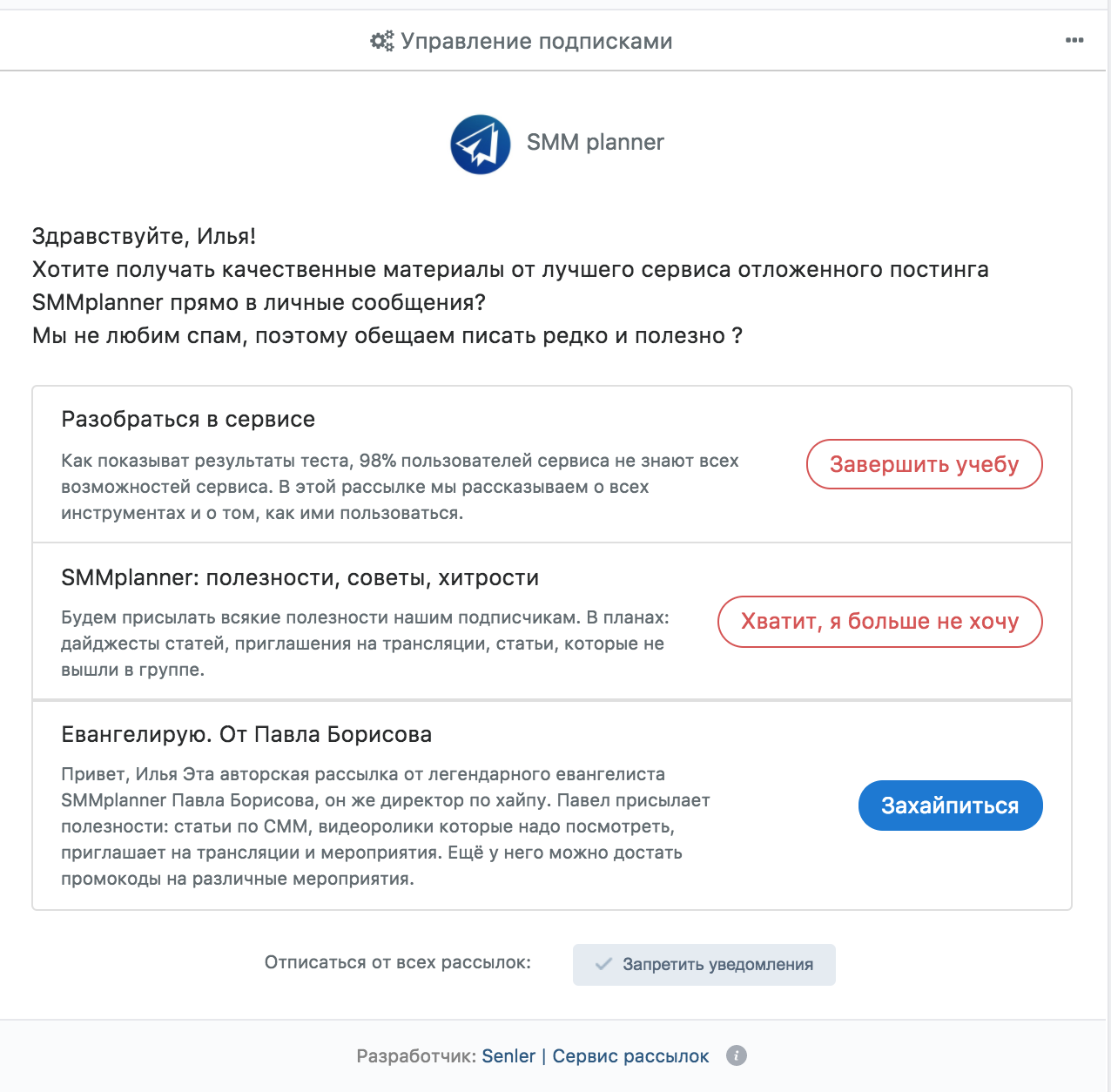1111x1092 pixels.
Task: Click the checkmark icon on Запретить уведомления
Action: click(x=603, y=964)
